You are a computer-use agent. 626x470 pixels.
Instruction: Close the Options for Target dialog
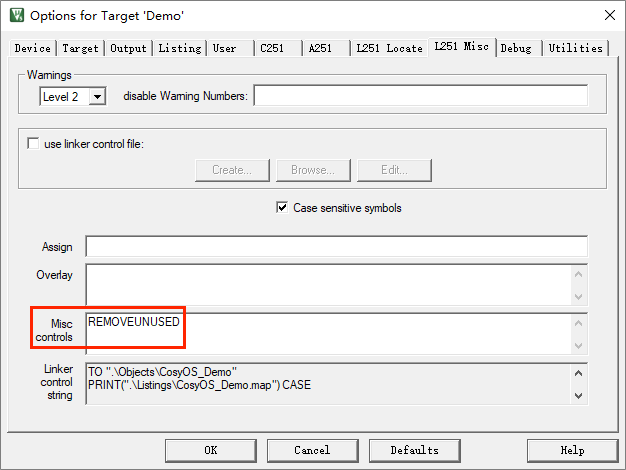[x=608, y=15]
